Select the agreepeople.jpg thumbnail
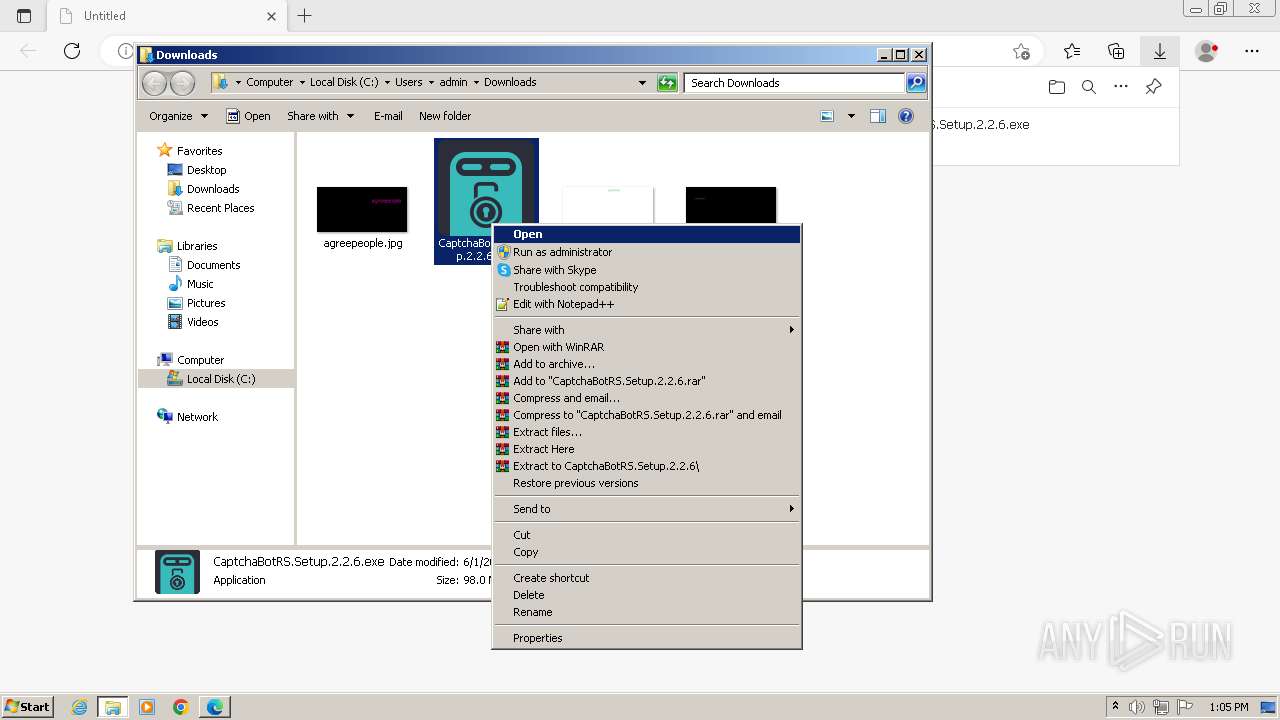This screenshot has height=720, width=1280. click(x=362, y=210)
